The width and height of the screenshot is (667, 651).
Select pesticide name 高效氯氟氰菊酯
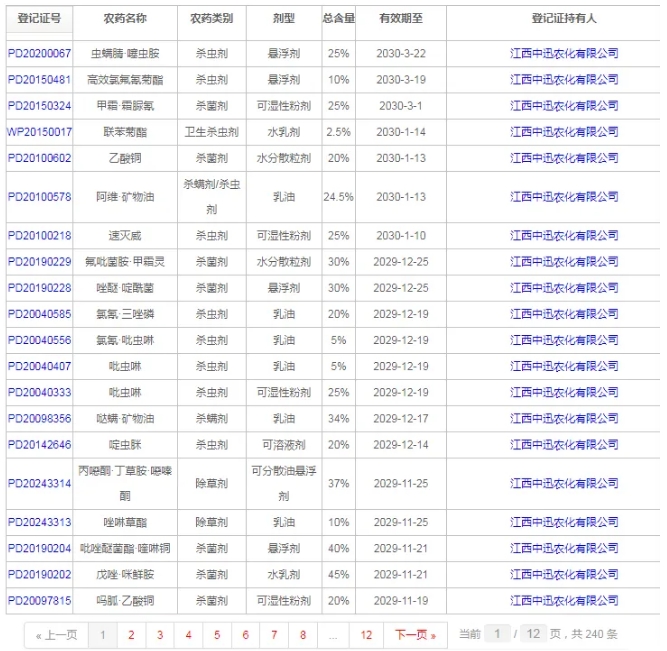pyautogui.click(x=125, y=80)
